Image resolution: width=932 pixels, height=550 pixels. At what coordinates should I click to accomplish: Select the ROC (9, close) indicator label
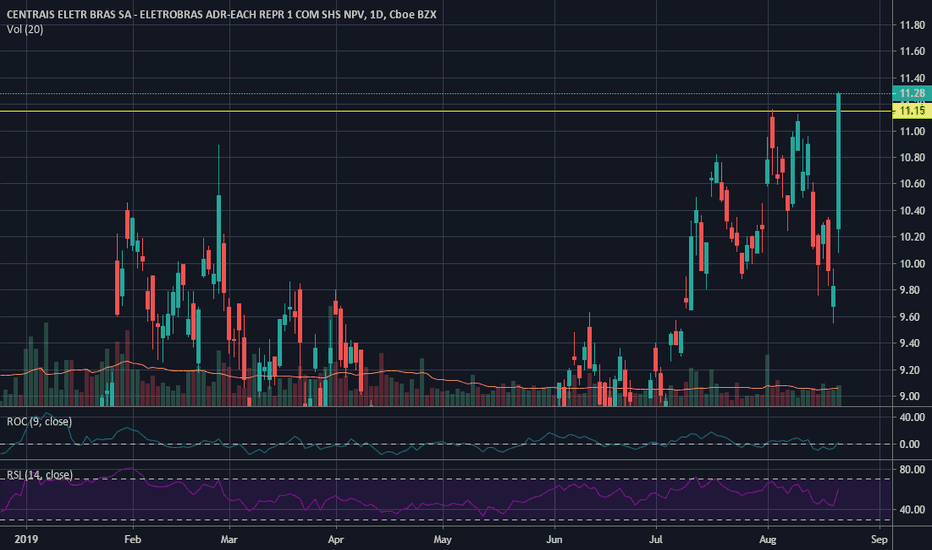point(39,422)
